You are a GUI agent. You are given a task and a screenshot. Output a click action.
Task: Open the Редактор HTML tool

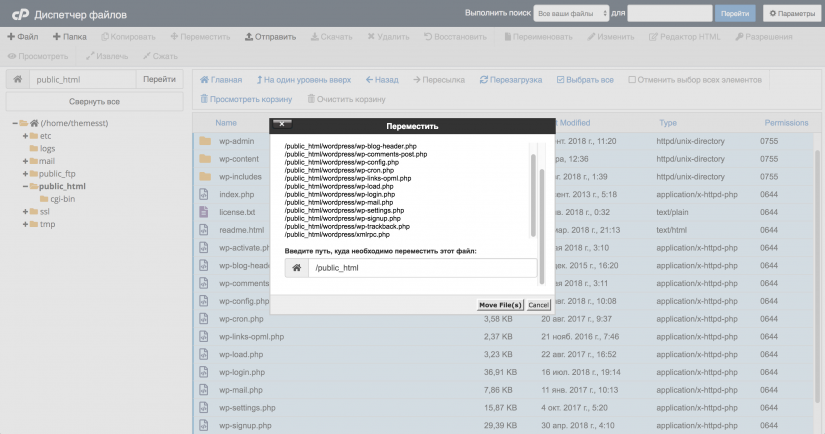pyautogui.click(x=685, y=37)
